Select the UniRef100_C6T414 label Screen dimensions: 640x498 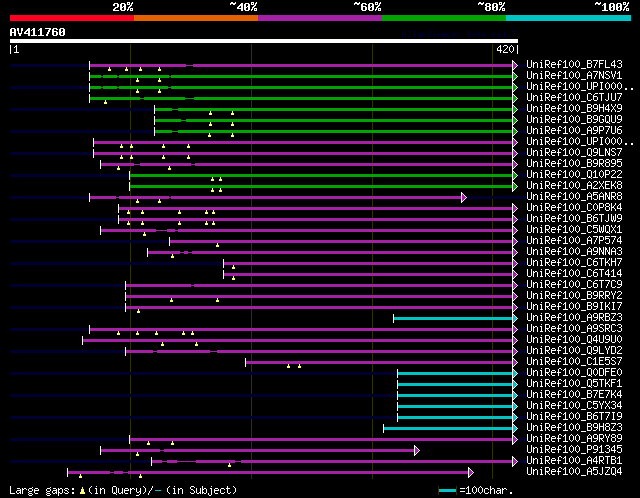tap(574, 274)
